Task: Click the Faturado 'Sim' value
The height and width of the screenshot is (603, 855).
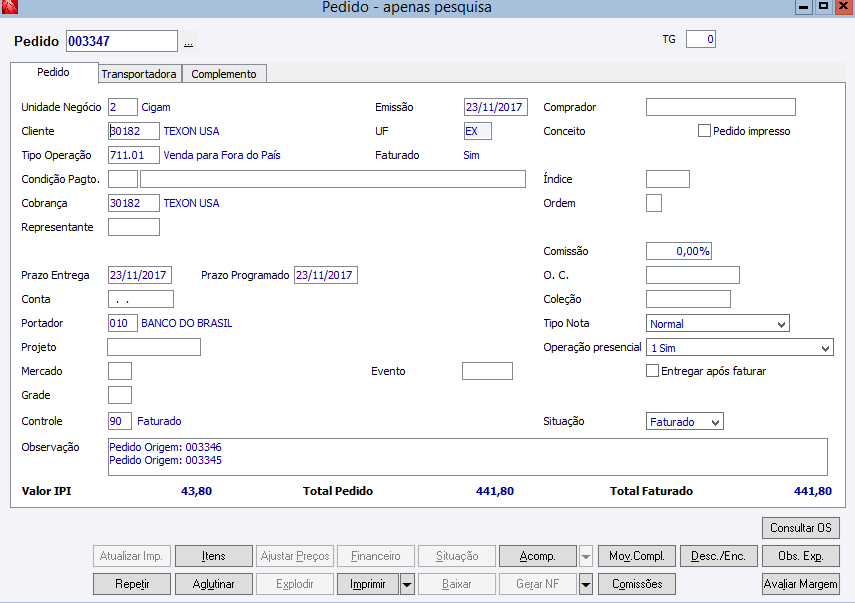Action: pos(472,155)
